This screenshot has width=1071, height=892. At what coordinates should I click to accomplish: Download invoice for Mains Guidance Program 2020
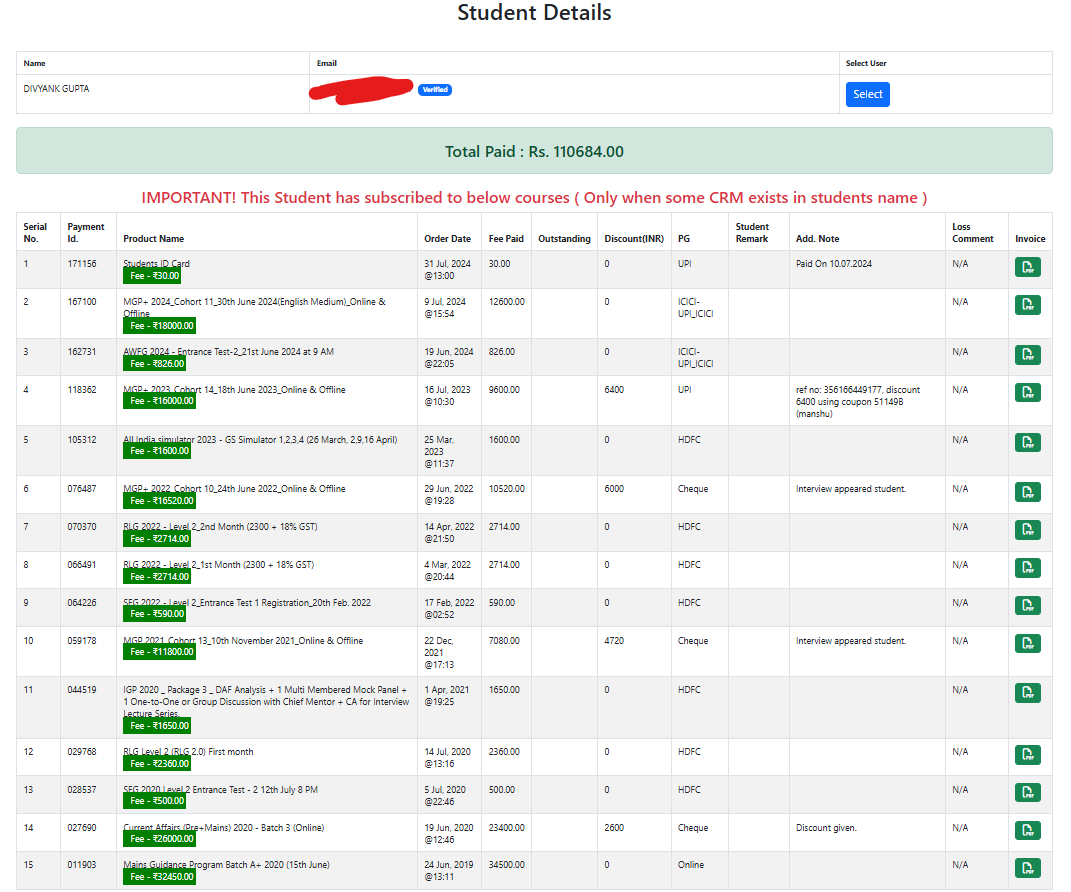tap(1027, 868)
